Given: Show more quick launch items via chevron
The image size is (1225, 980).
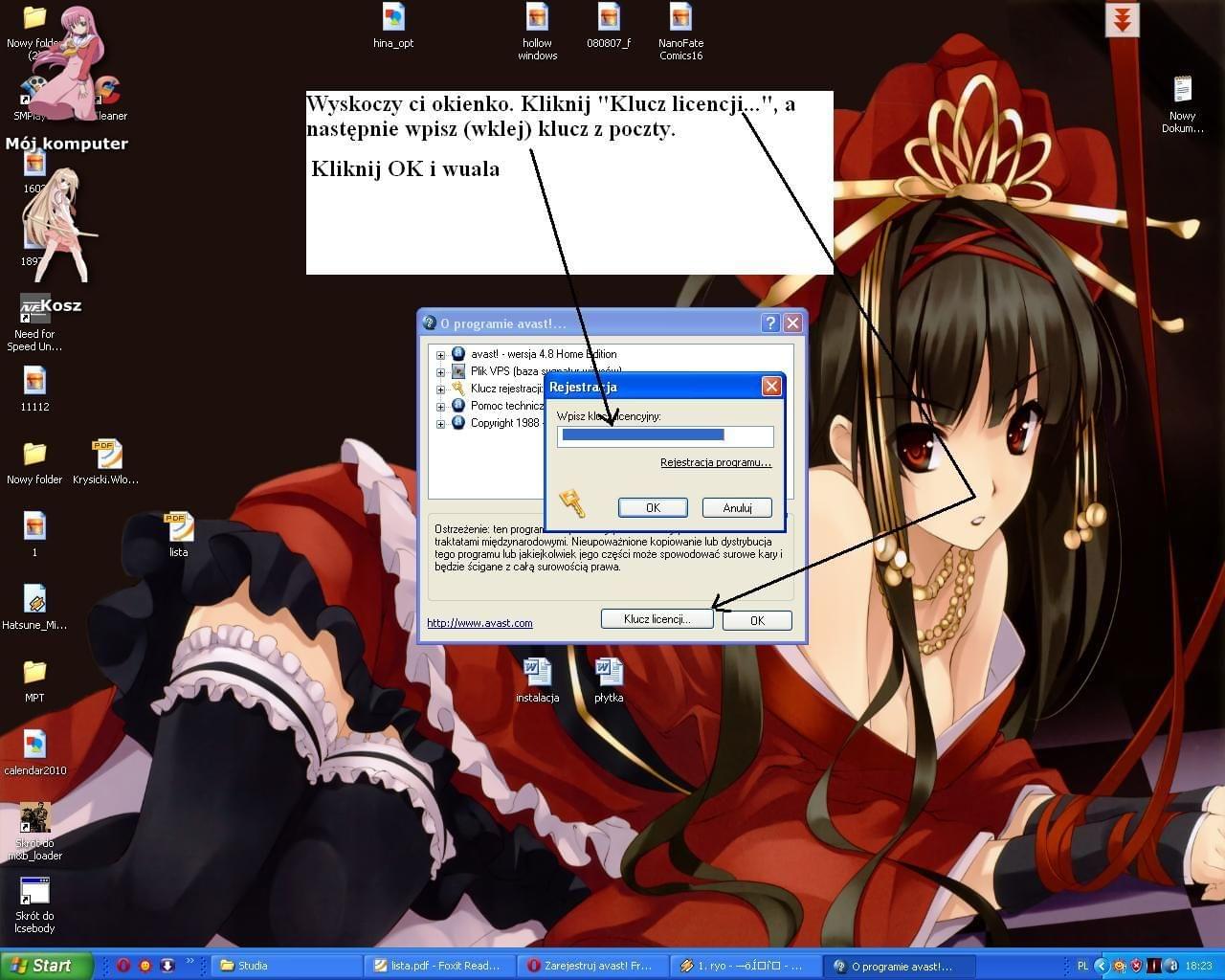Looking at the screenshot, I should tap(189, 961).
